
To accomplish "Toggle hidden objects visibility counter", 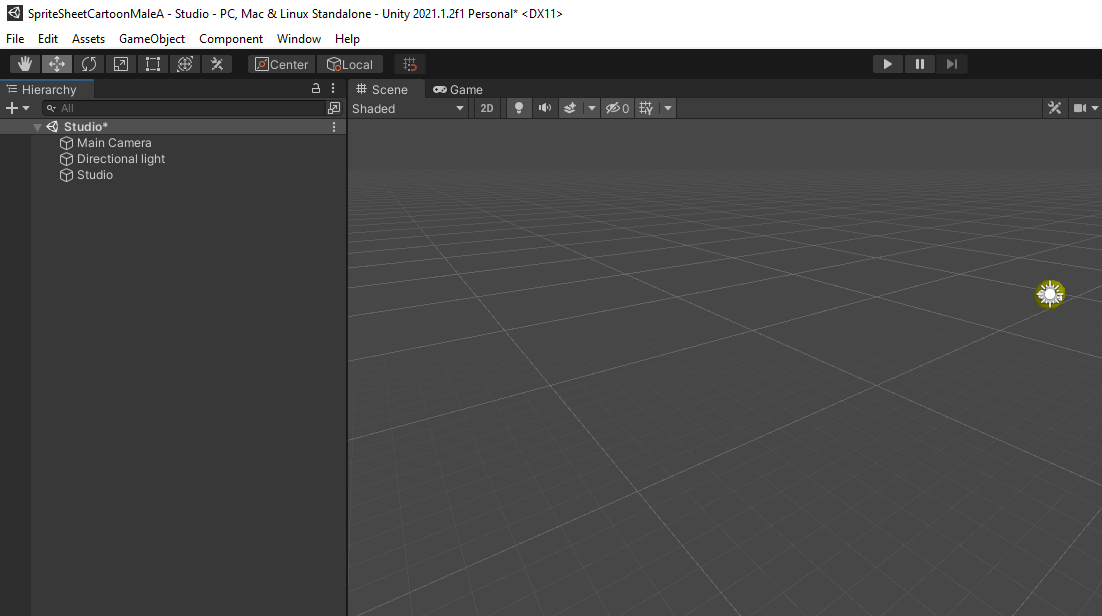I will click(618, 108).
